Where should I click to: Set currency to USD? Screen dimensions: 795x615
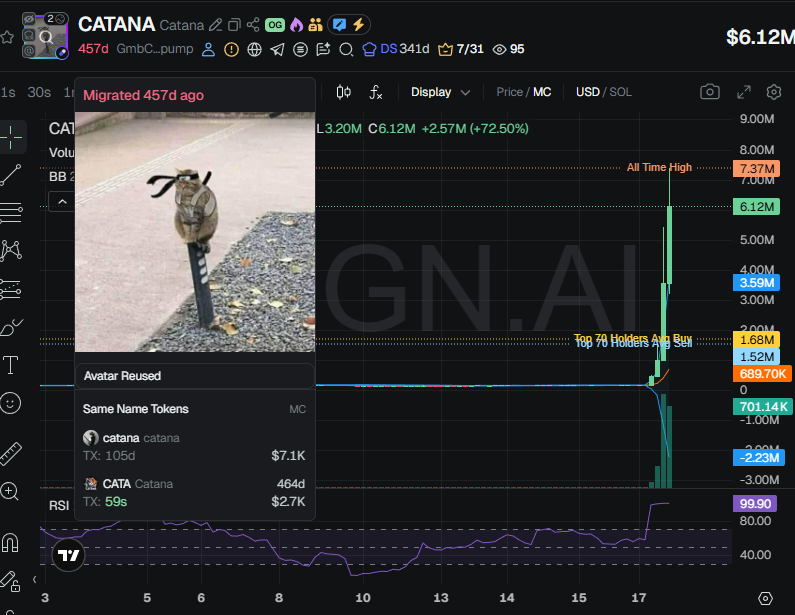pos(588,92)
